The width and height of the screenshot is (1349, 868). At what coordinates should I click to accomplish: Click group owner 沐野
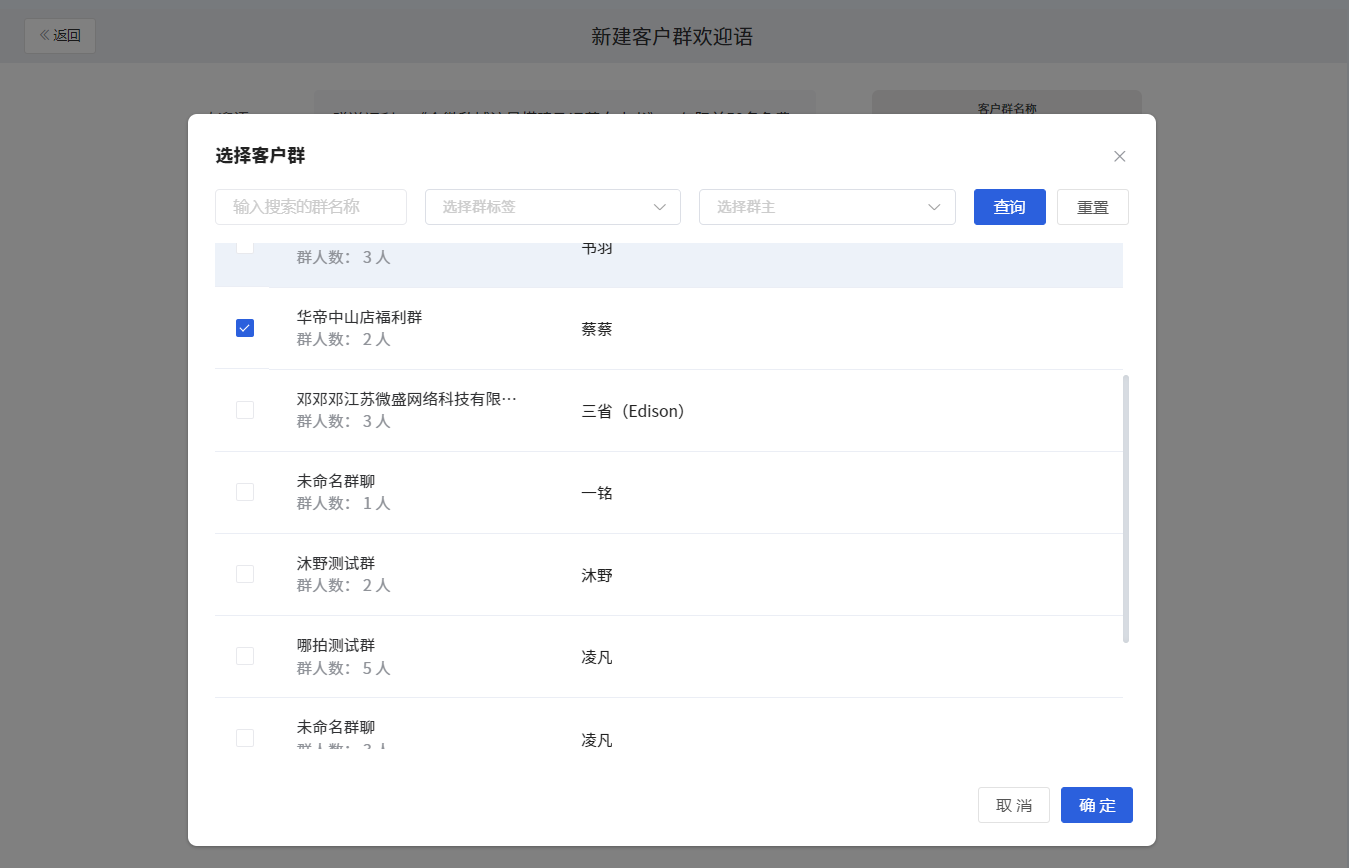[597, 575]
